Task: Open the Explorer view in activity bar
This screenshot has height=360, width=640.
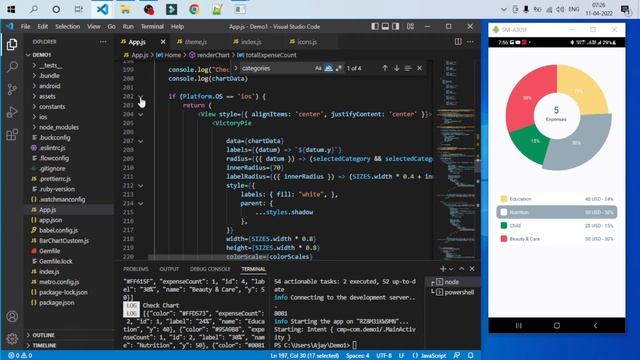Action: (12, 44)
